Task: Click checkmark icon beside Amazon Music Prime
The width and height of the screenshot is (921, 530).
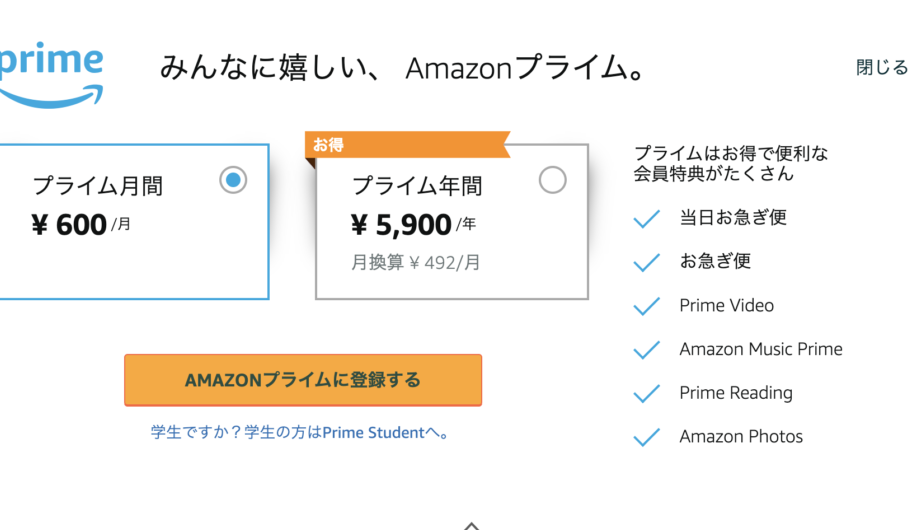Action: pos(647,350)
